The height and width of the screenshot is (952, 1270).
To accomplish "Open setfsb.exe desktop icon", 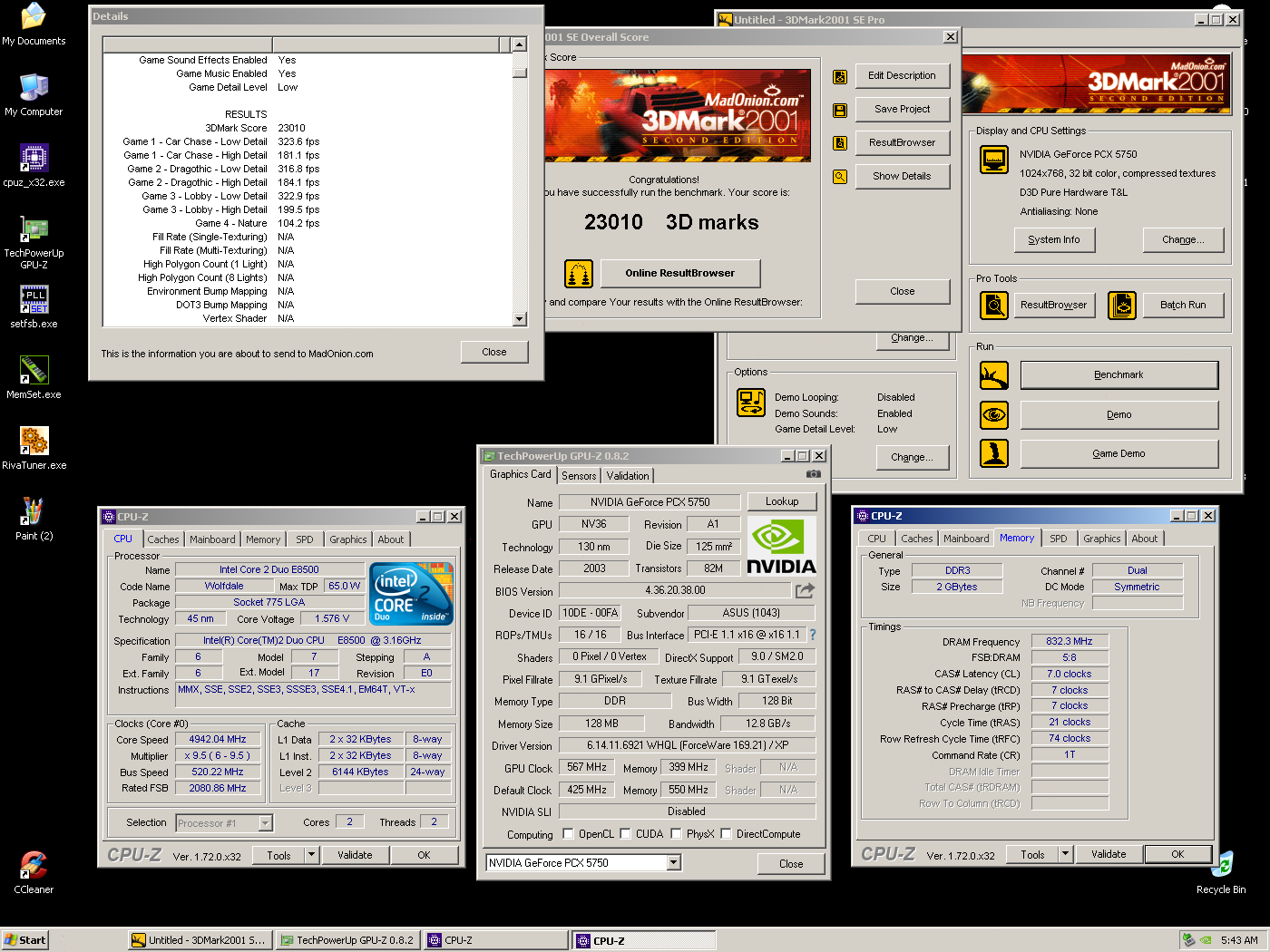I will [34, 307].
